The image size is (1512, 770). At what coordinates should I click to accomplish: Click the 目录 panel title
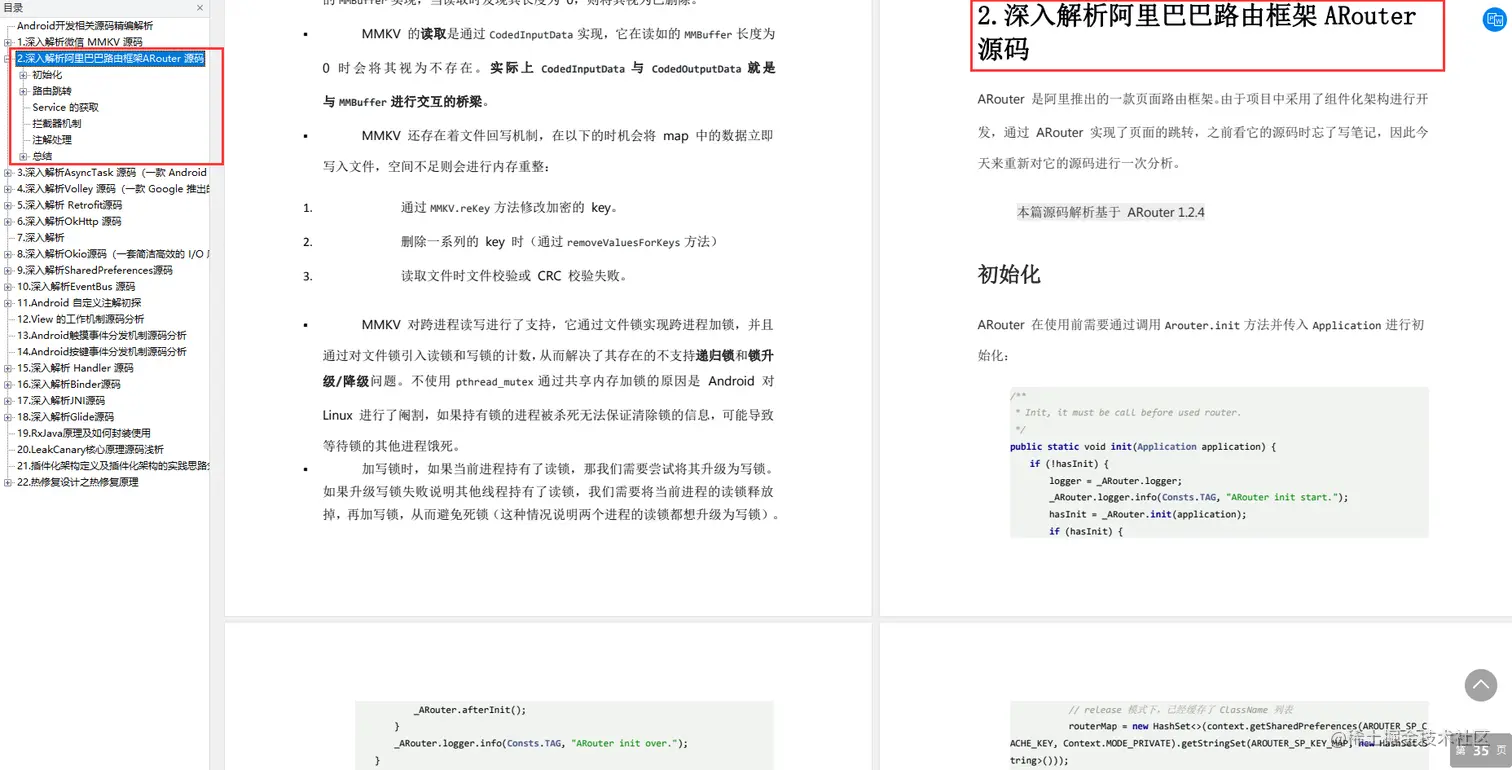point(13,8)
